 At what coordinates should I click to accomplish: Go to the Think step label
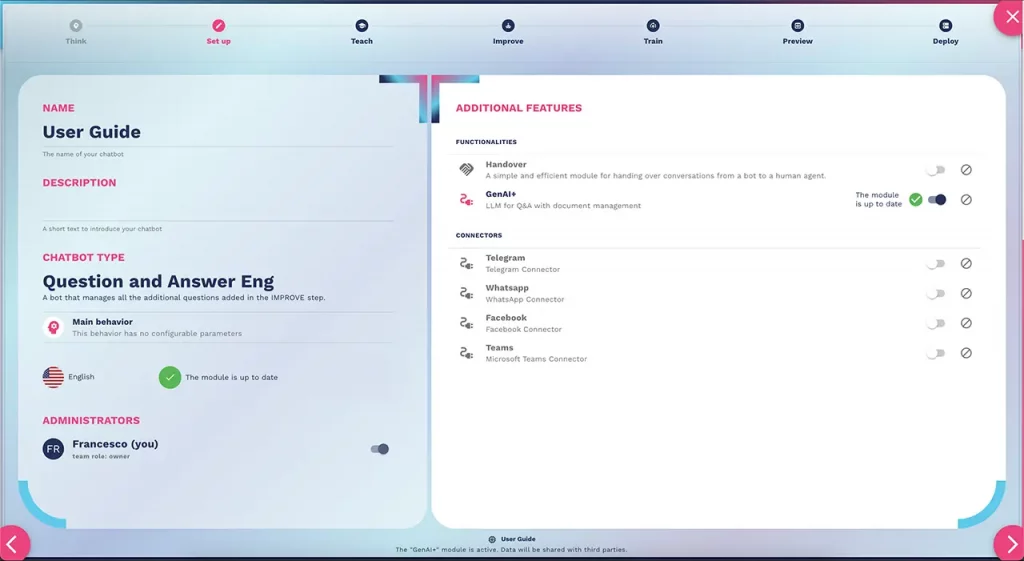click(x=76, y=41)
